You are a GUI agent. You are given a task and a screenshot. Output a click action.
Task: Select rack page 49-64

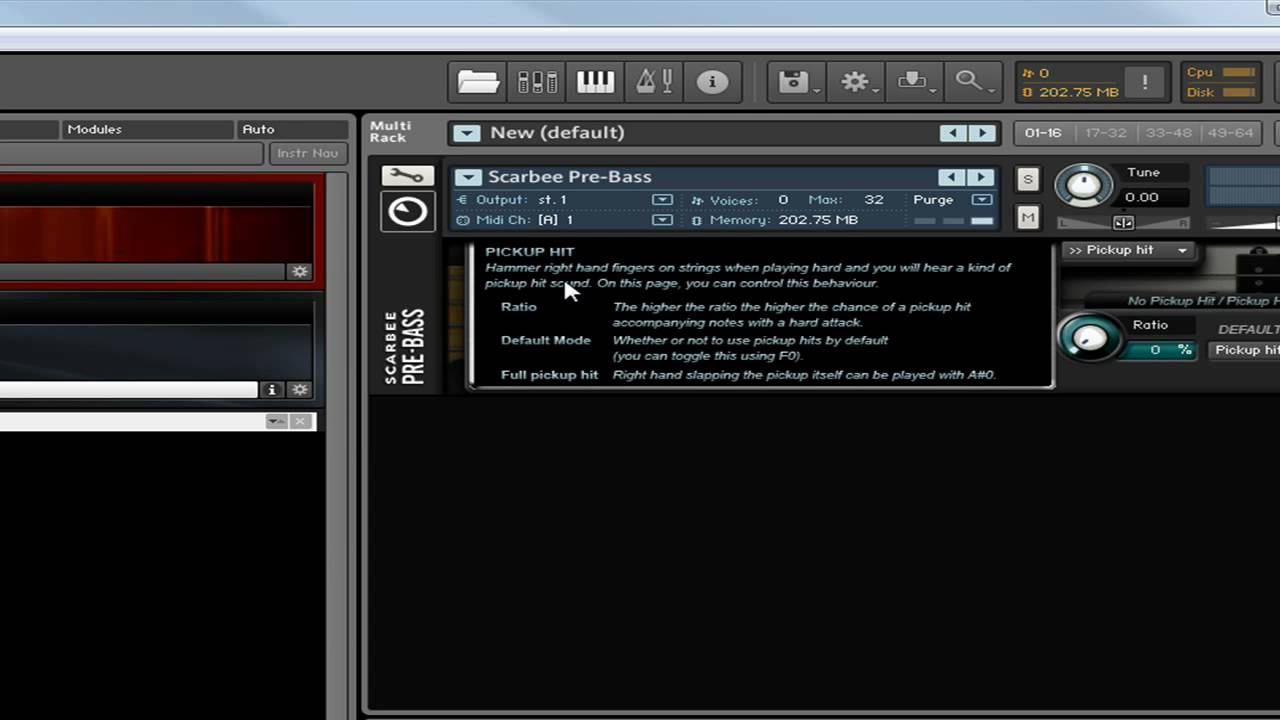pos(1230,133)
